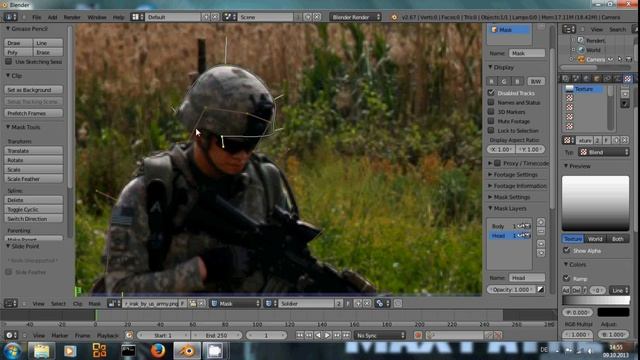
Task: Open the Info editor type selector icon
Action: click(10, 17)
